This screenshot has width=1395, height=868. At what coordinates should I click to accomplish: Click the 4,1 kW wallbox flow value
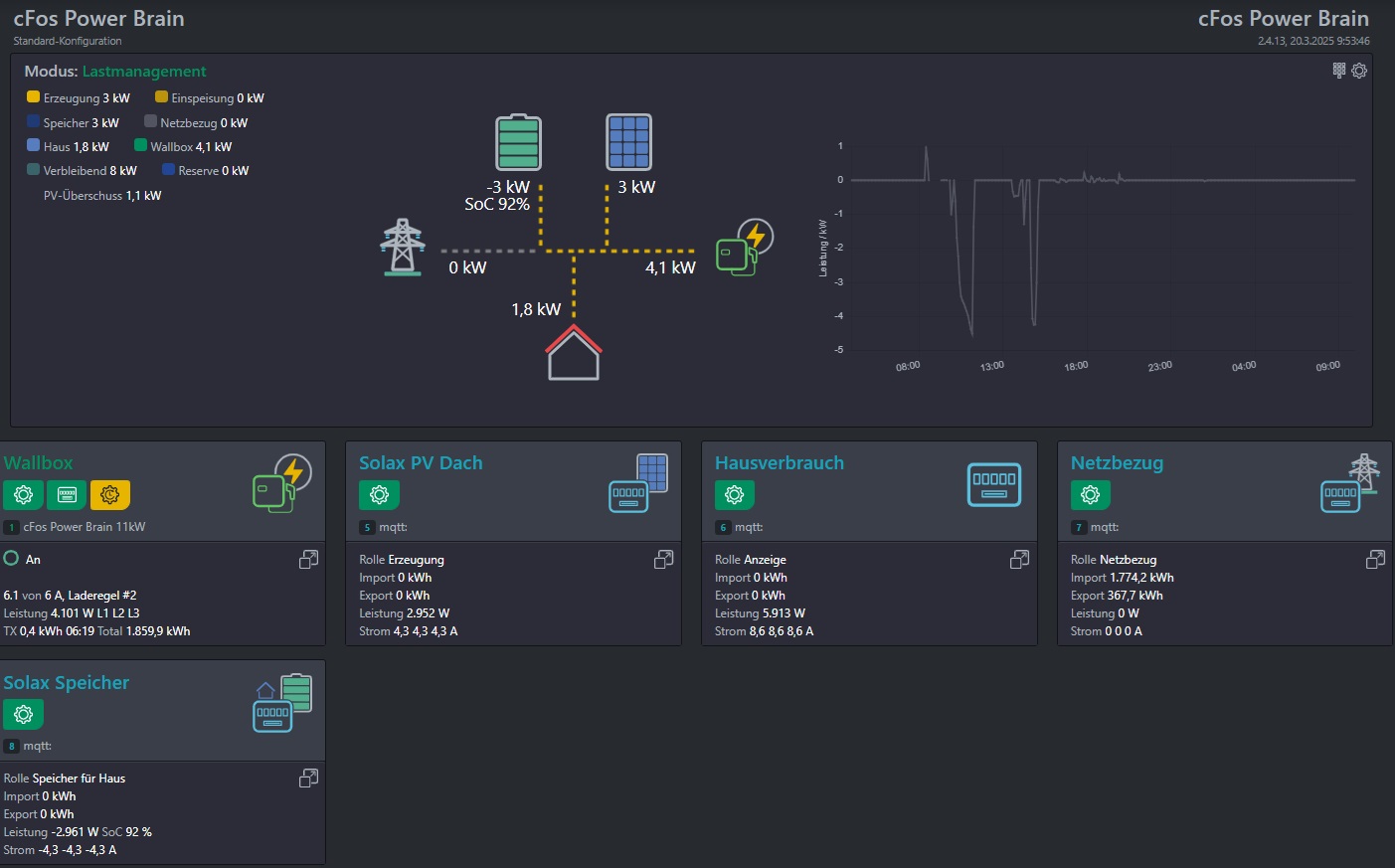coord(670,267)
